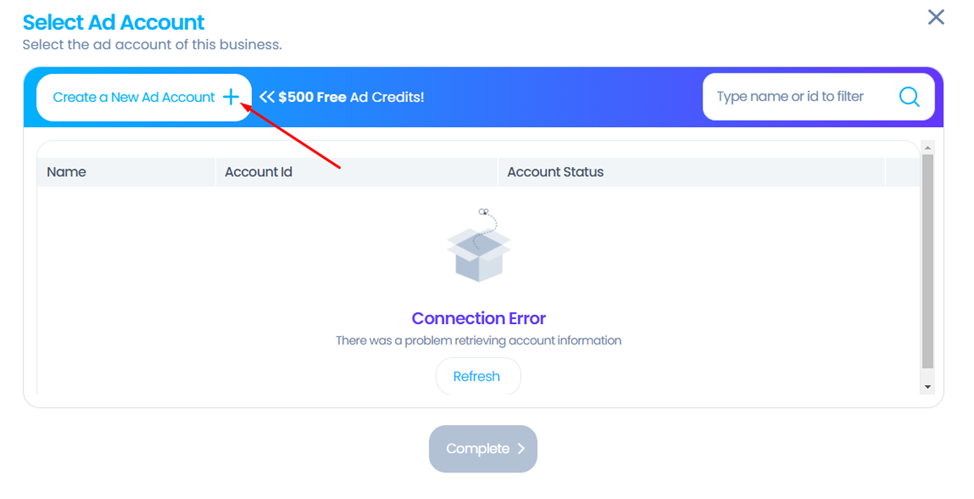Click the magnifier search icon
974x499 pixels.
[909, 96]
